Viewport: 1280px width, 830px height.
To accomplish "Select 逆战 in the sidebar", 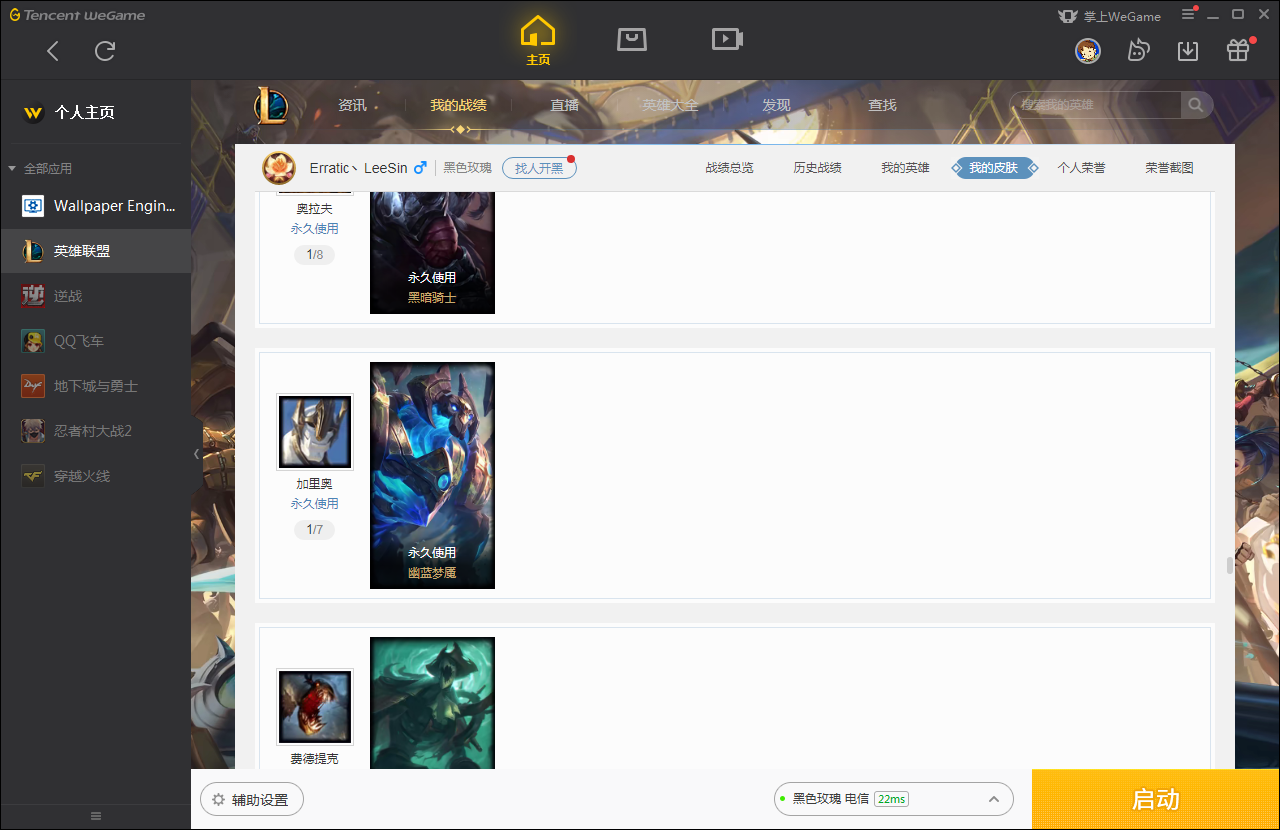I will pos(95,296).
